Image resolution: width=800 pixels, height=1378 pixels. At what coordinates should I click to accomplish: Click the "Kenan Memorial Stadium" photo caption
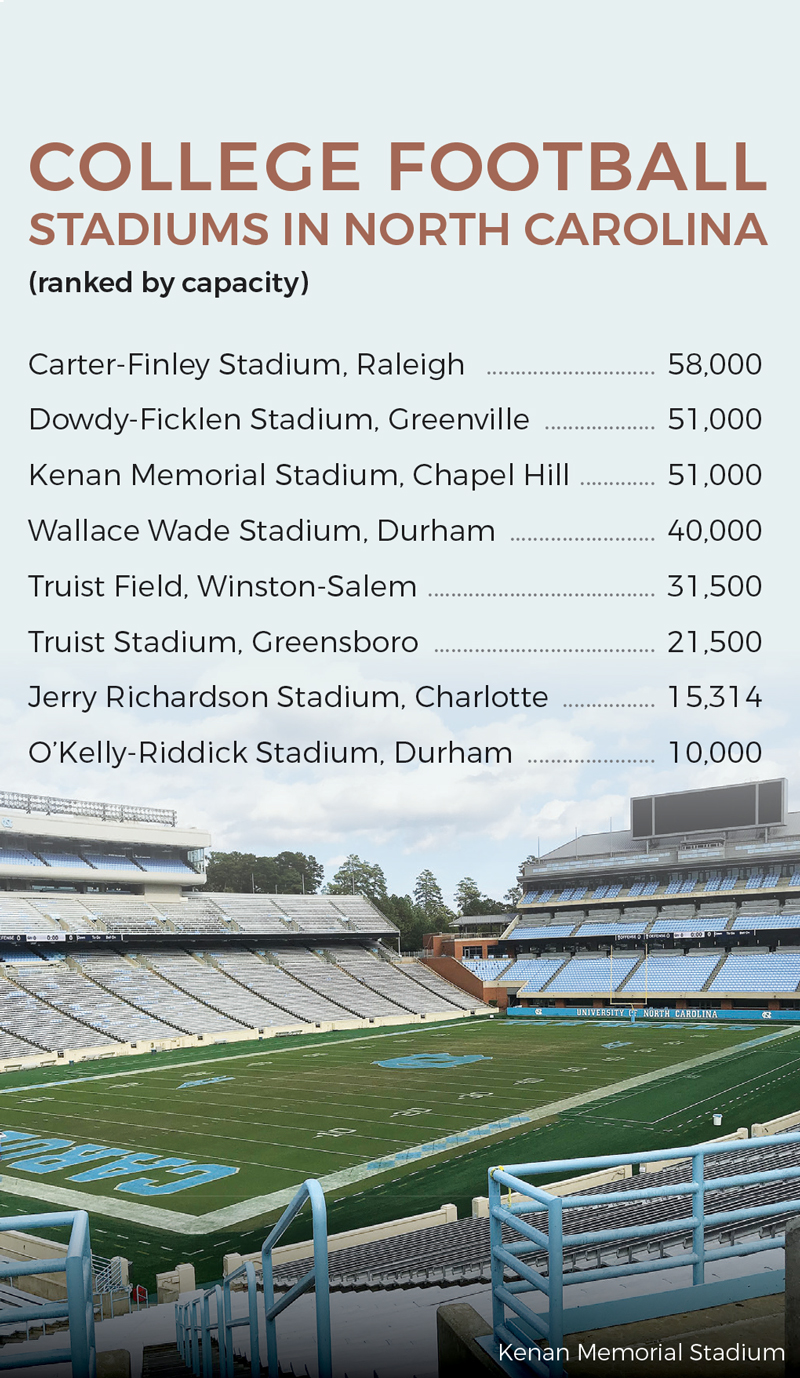point(641,1353)
